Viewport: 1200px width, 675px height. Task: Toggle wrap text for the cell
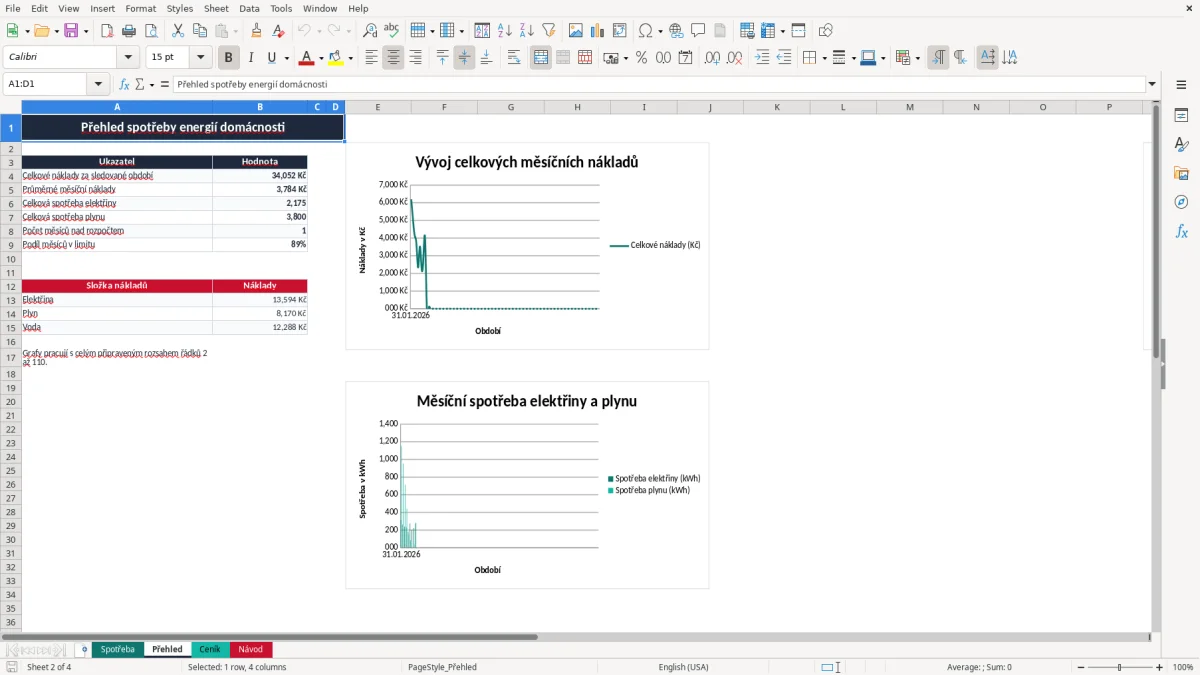point(514,58)
